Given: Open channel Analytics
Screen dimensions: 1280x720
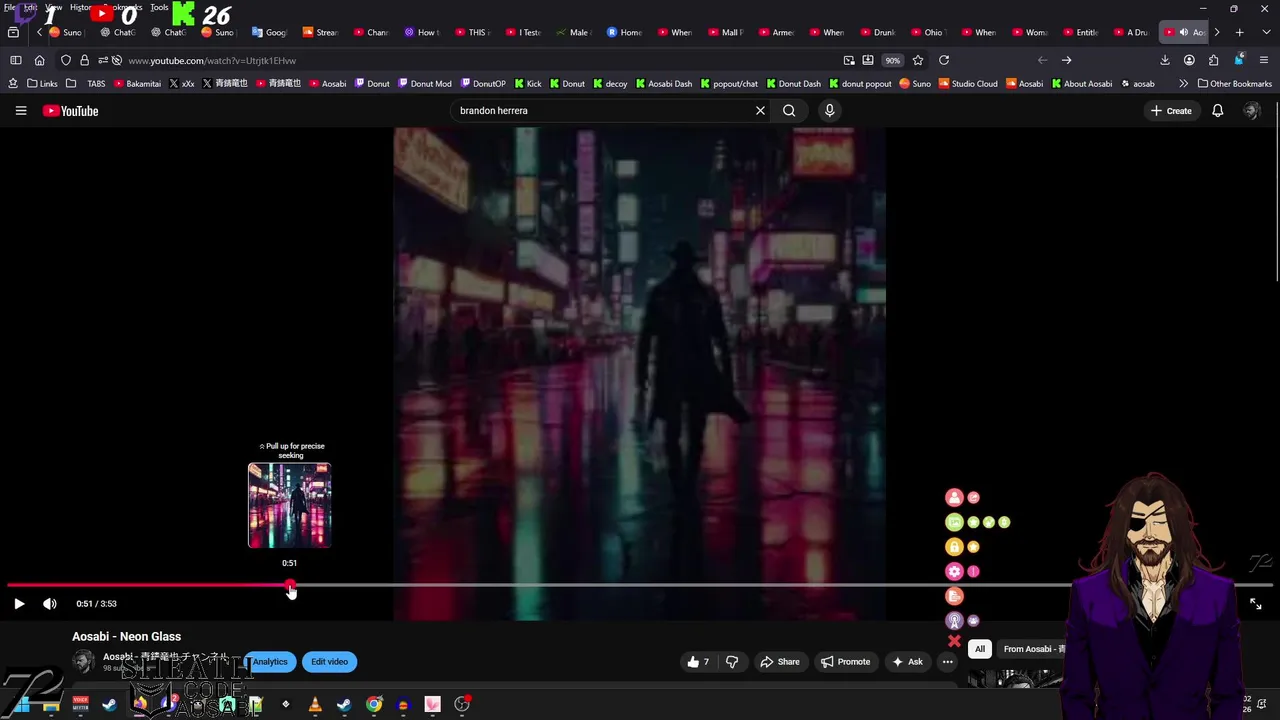Looking at the screenshot, I should click(270, 662).
